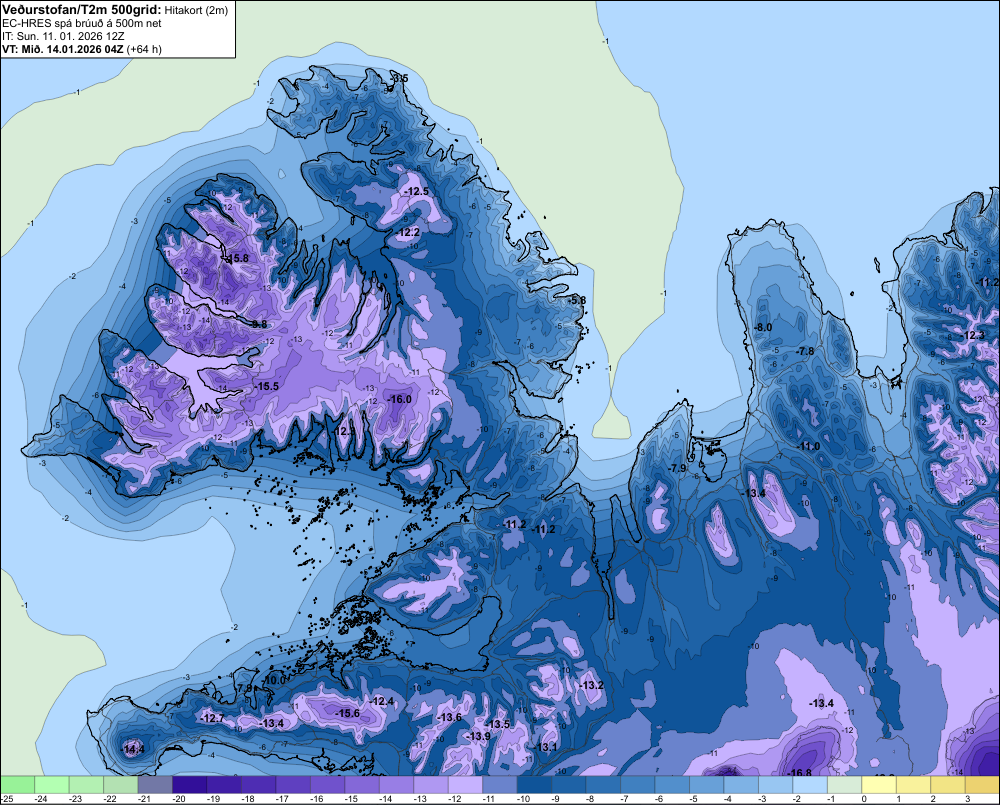Pick the legend swatch labeled -10
Screen dimensions: 1000x805
coord(535,783)
